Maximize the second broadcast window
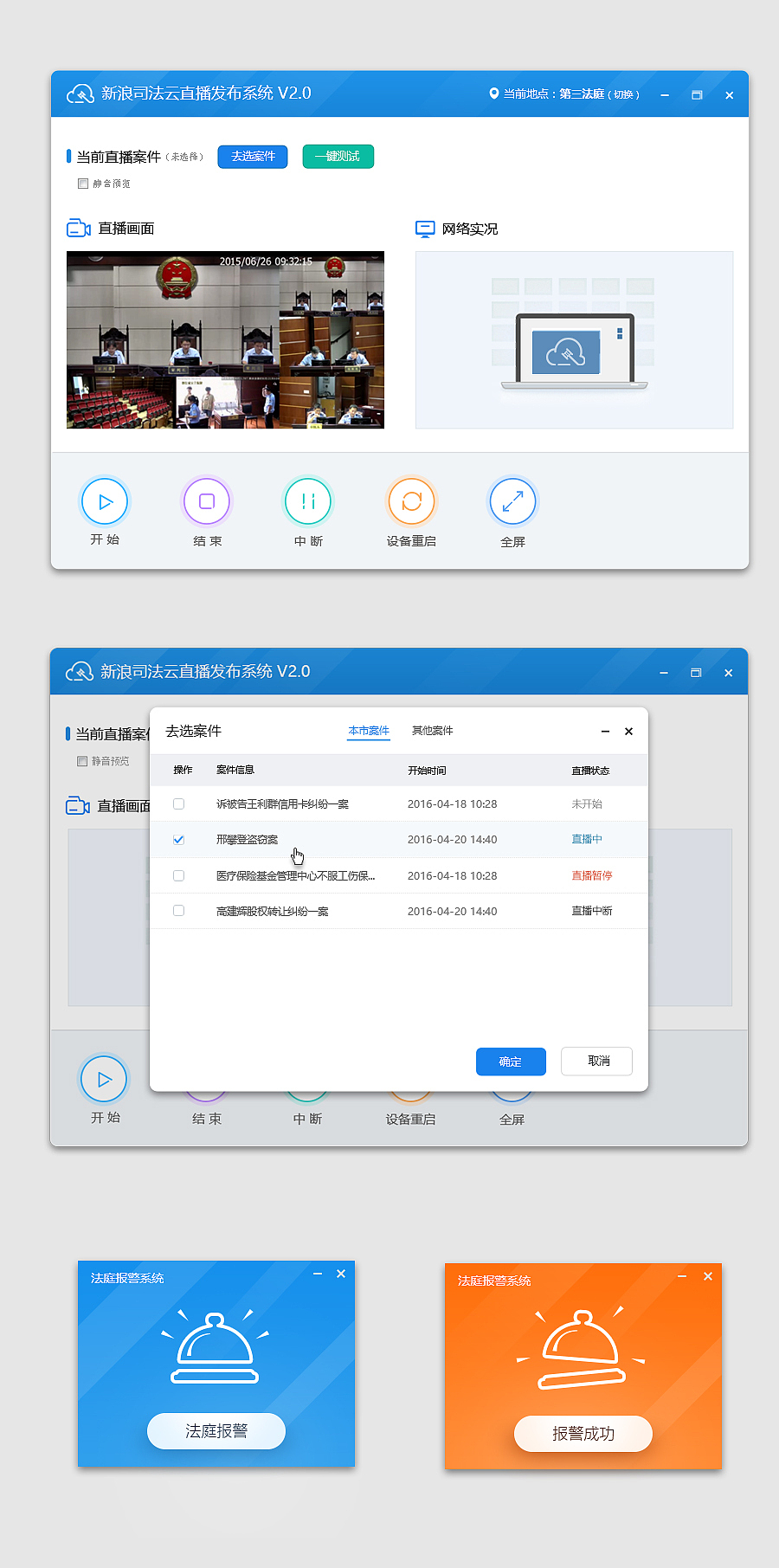 [696, 673]
